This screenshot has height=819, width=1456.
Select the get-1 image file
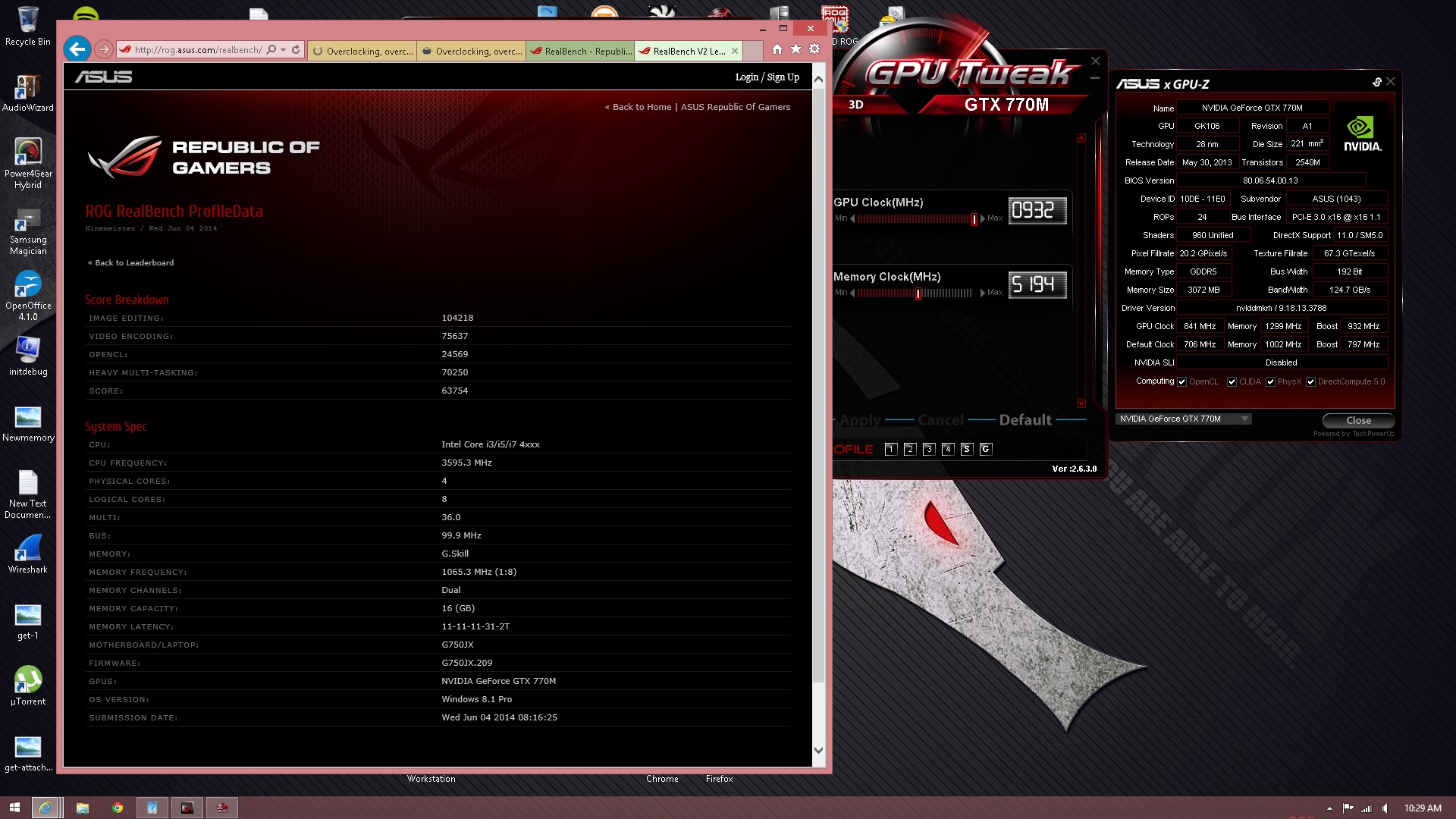click(28, 622)
